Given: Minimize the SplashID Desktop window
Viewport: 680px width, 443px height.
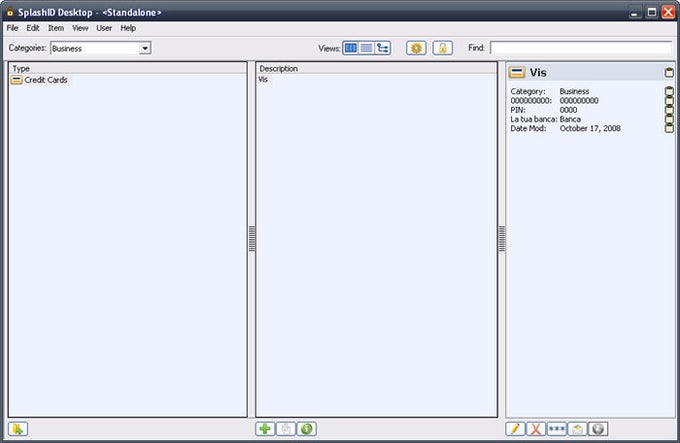Looking at the screenshot, I should point(635,12).
